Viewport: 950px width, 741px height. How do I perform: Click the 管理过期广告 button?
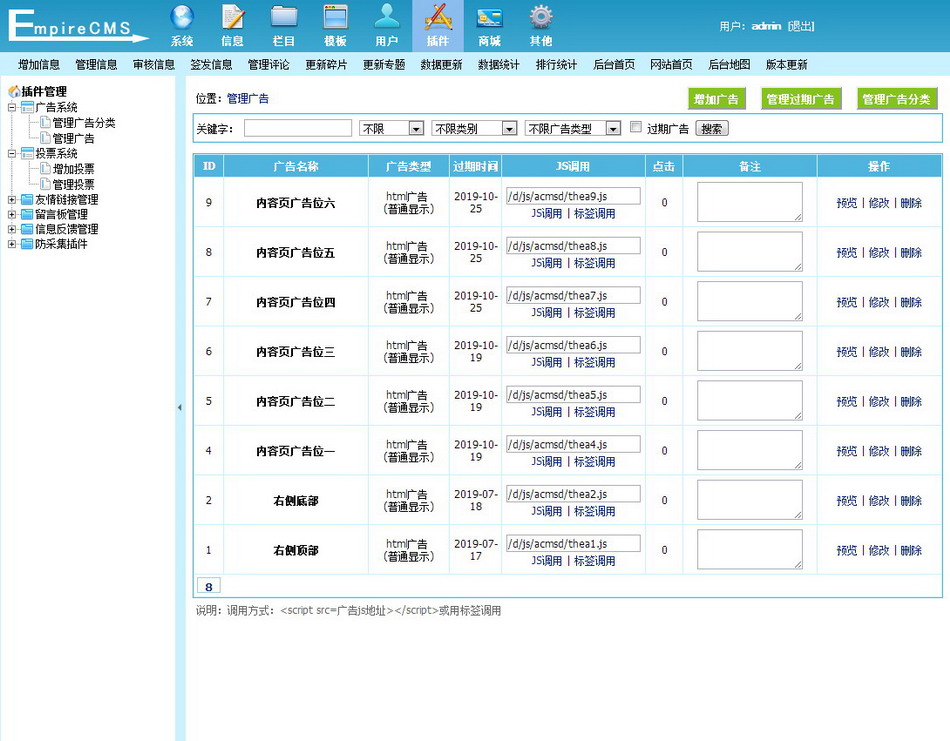[x=800, y=99]
